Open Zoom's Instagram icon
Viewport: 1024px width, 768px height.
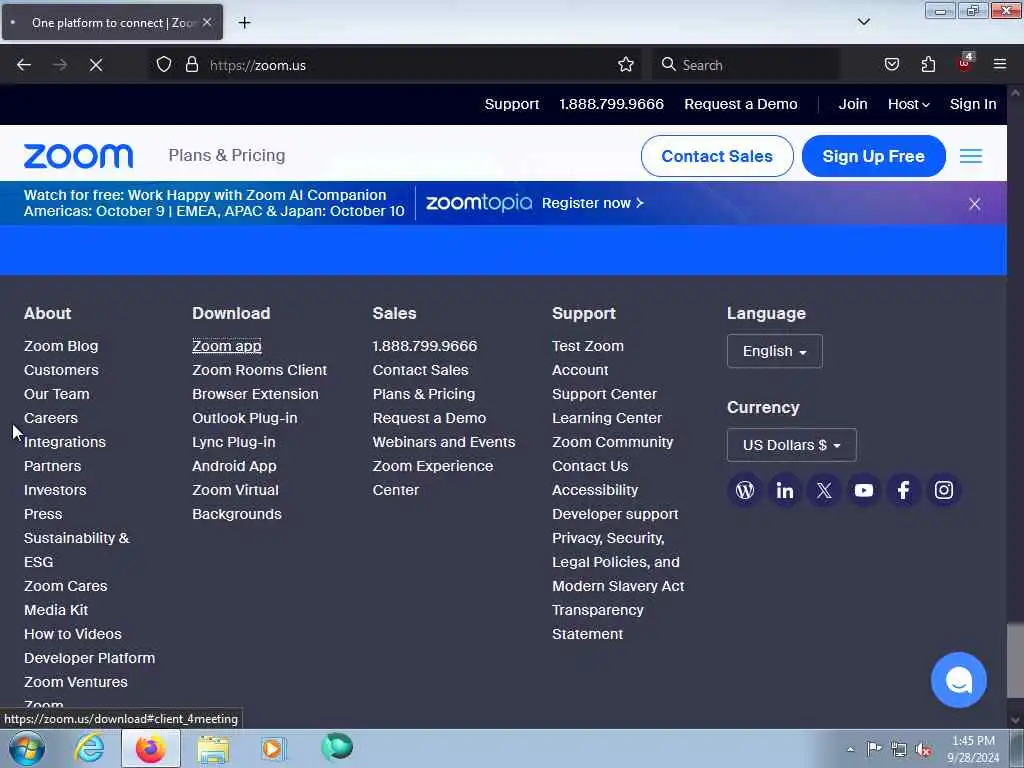(944, 490)
